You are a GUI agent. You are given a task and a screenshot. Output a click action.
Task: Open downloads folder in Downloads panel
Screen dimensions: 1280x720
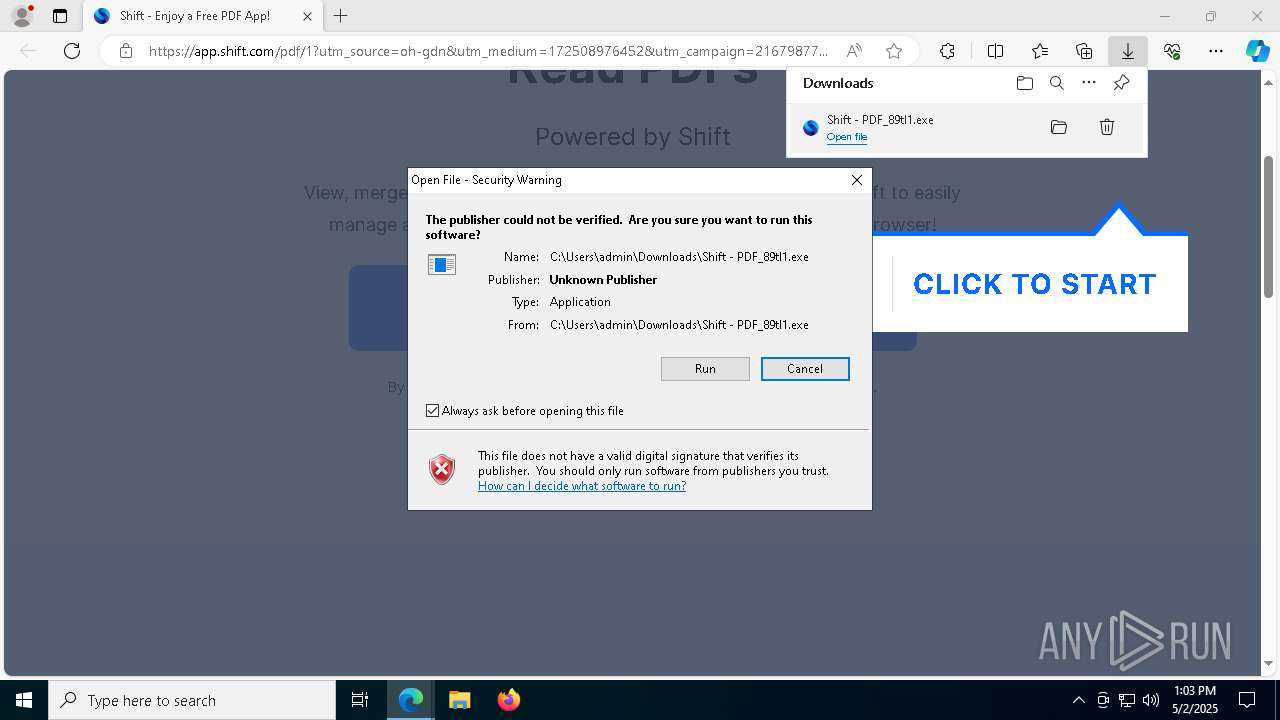tap(1024, 83)
